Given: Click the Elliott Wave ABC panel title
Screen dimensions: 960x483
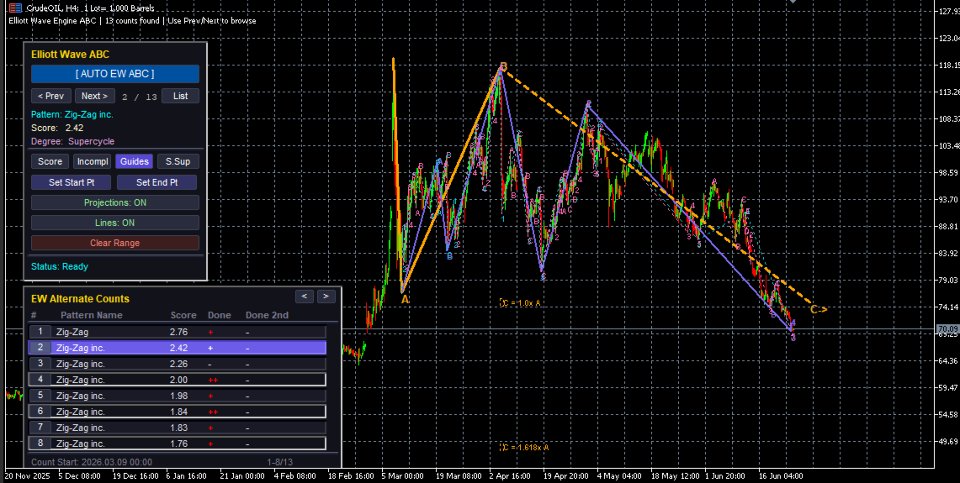Looking at the screenshot, I should [70, 54].
